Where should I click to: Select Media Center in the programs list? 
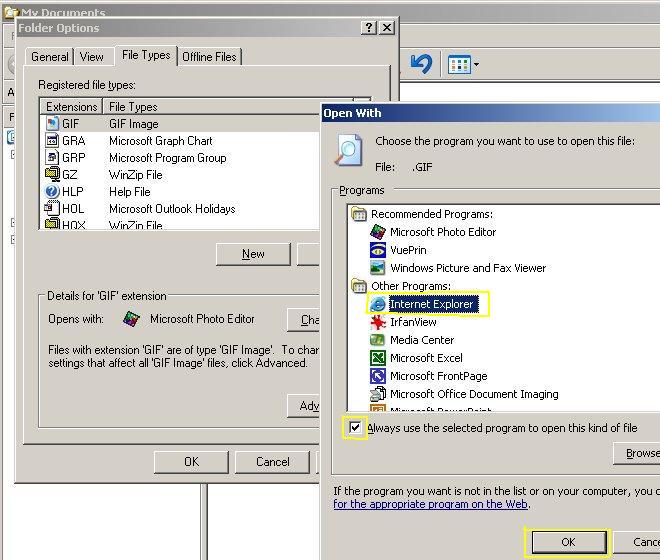tap(422, 340)
